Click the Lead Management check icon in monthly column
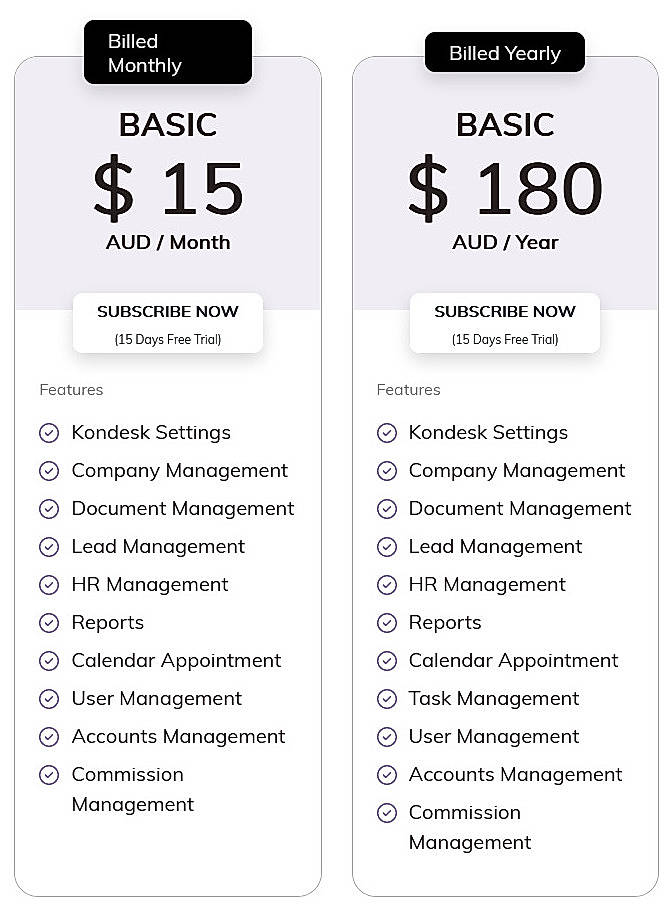This screenshot has height=913, width=670. (x=49, y=547)
